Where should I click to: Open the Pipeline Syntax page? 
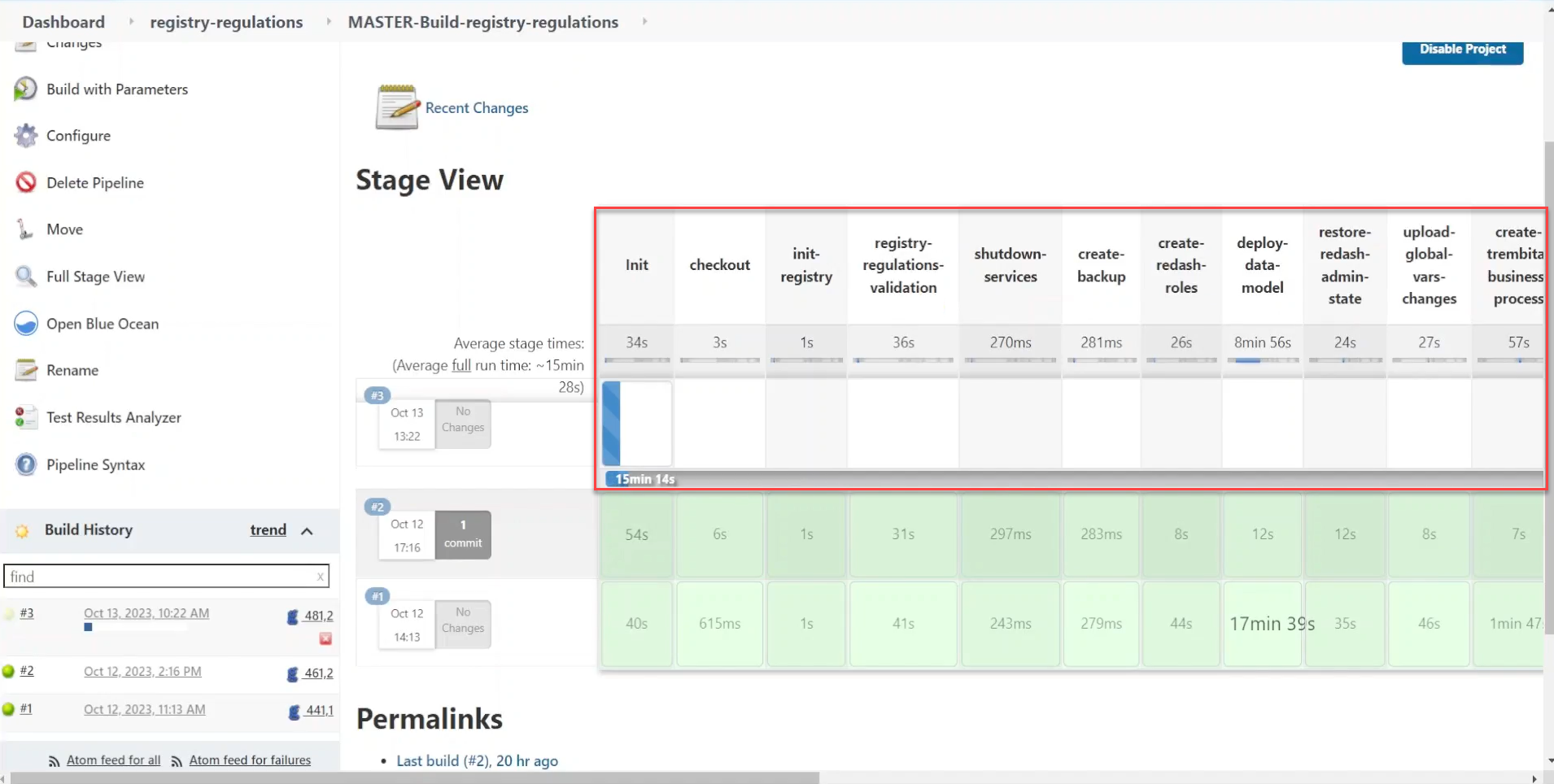pyautogui.click(x=95, y=464)
